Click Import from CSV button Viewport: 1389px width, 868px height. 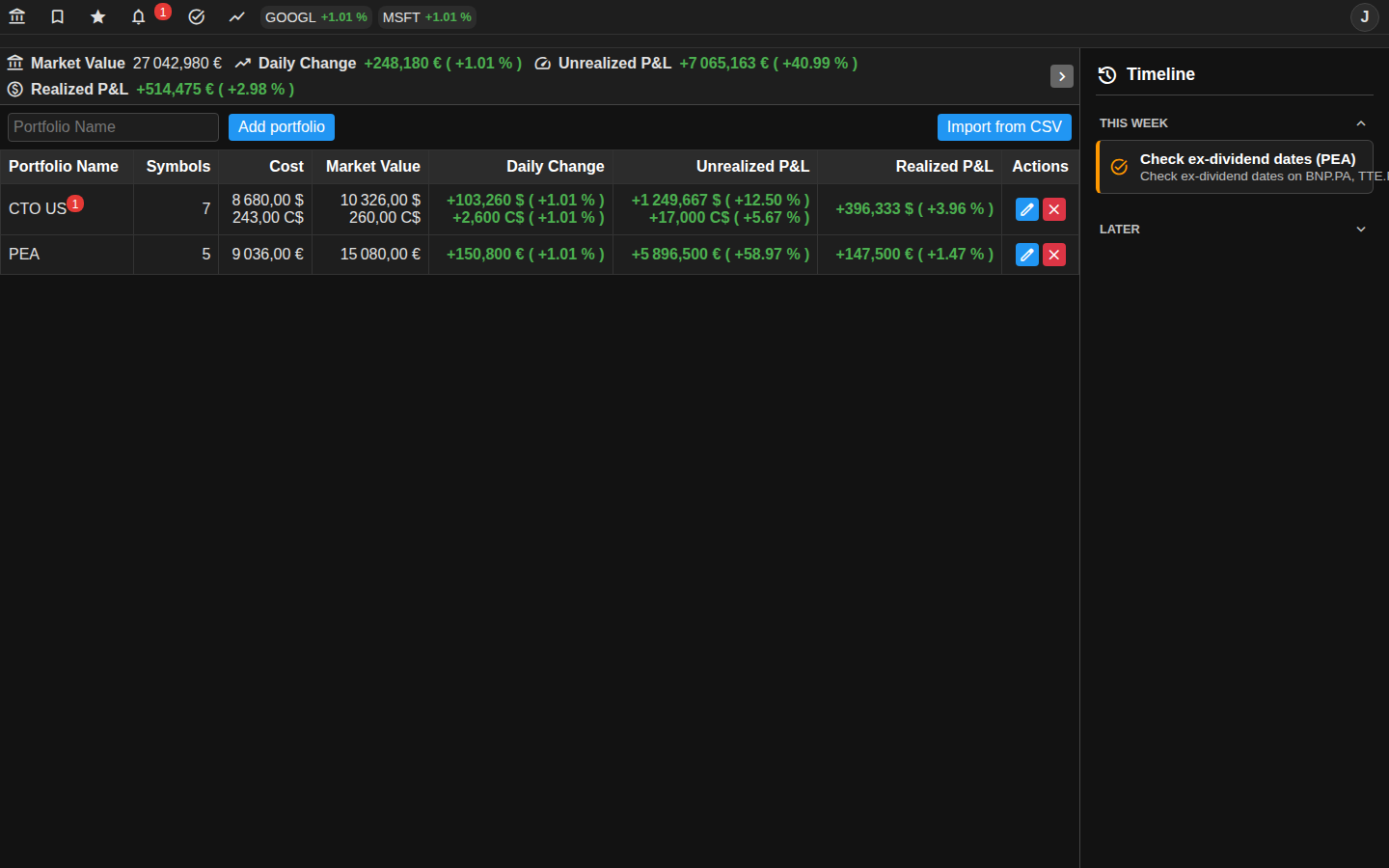click(1004, 127)
